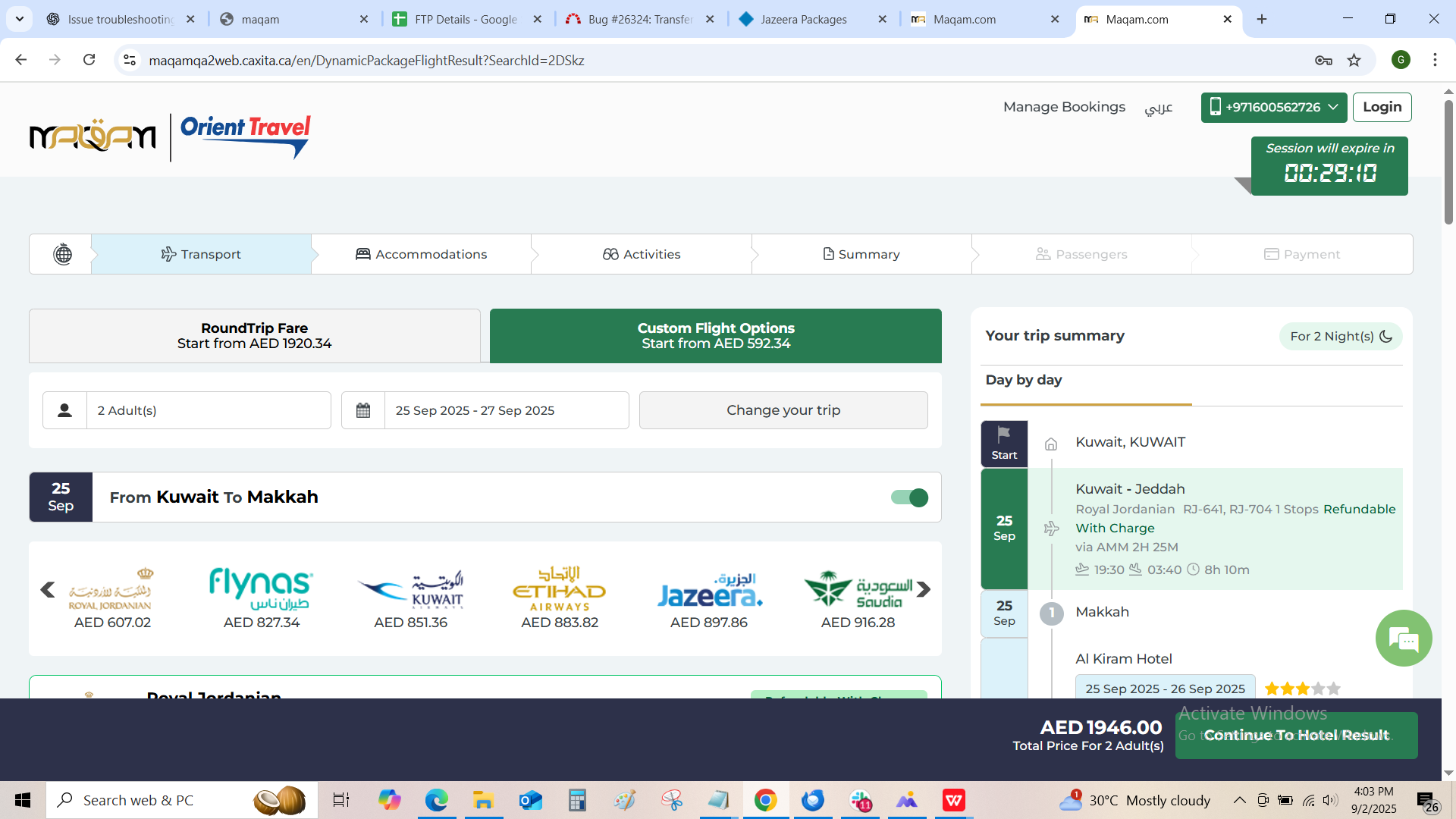Open the live chat bubble icon
This screenshot has width=1456, height=819.
[1403, 639]
